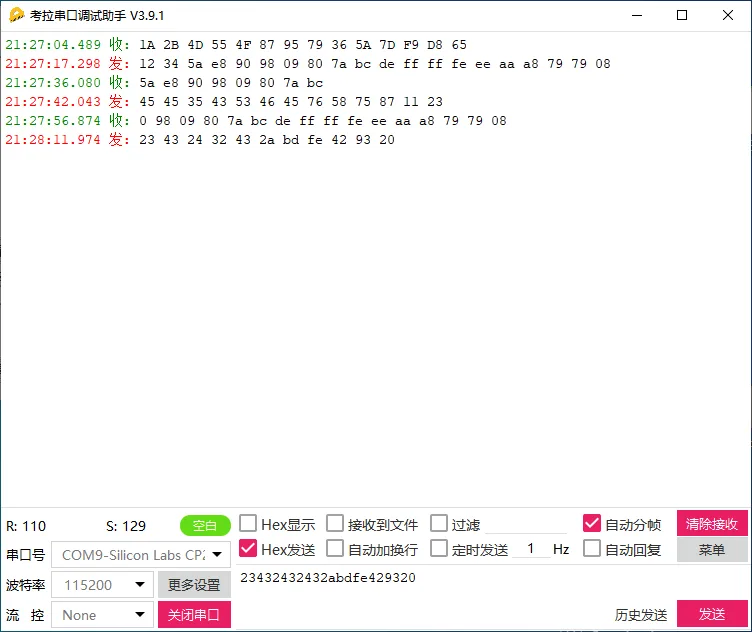Image resolution: width=752 pixels, height=632 pixels.
Task: Expand the flow control None dropdown
Action: [x=102, y=615]
